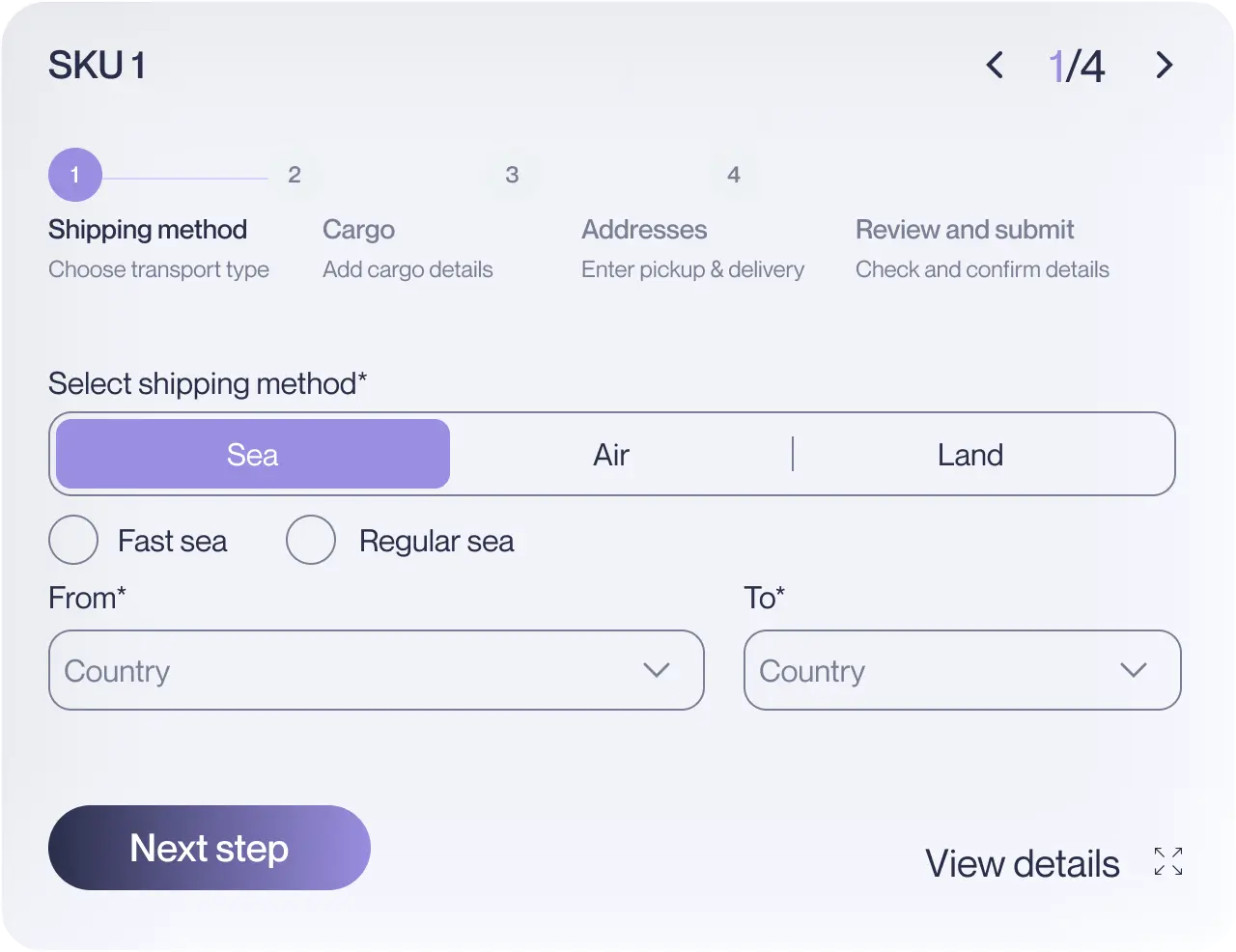The width and height of the screenshot is (1236, 952).
Task: Open the Cargo step
Action: point(358,230)
